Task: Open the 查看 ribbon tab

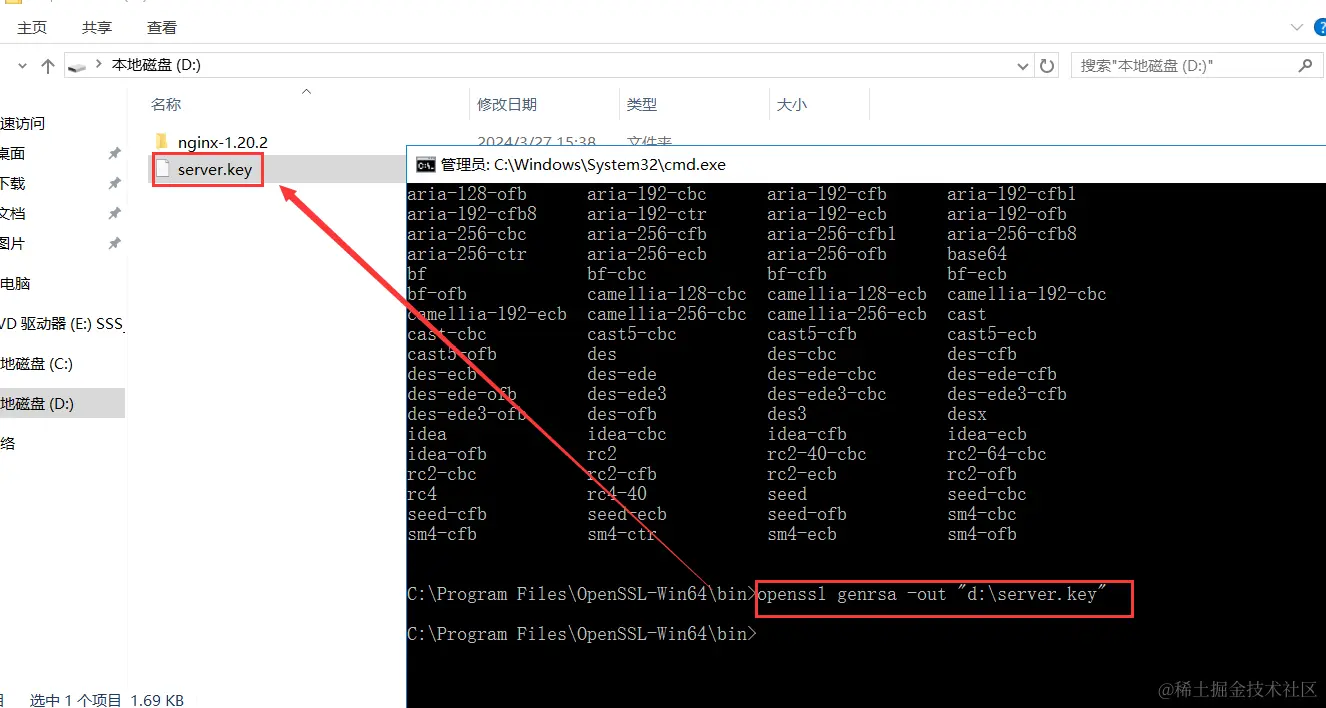Action: point(162,28)
